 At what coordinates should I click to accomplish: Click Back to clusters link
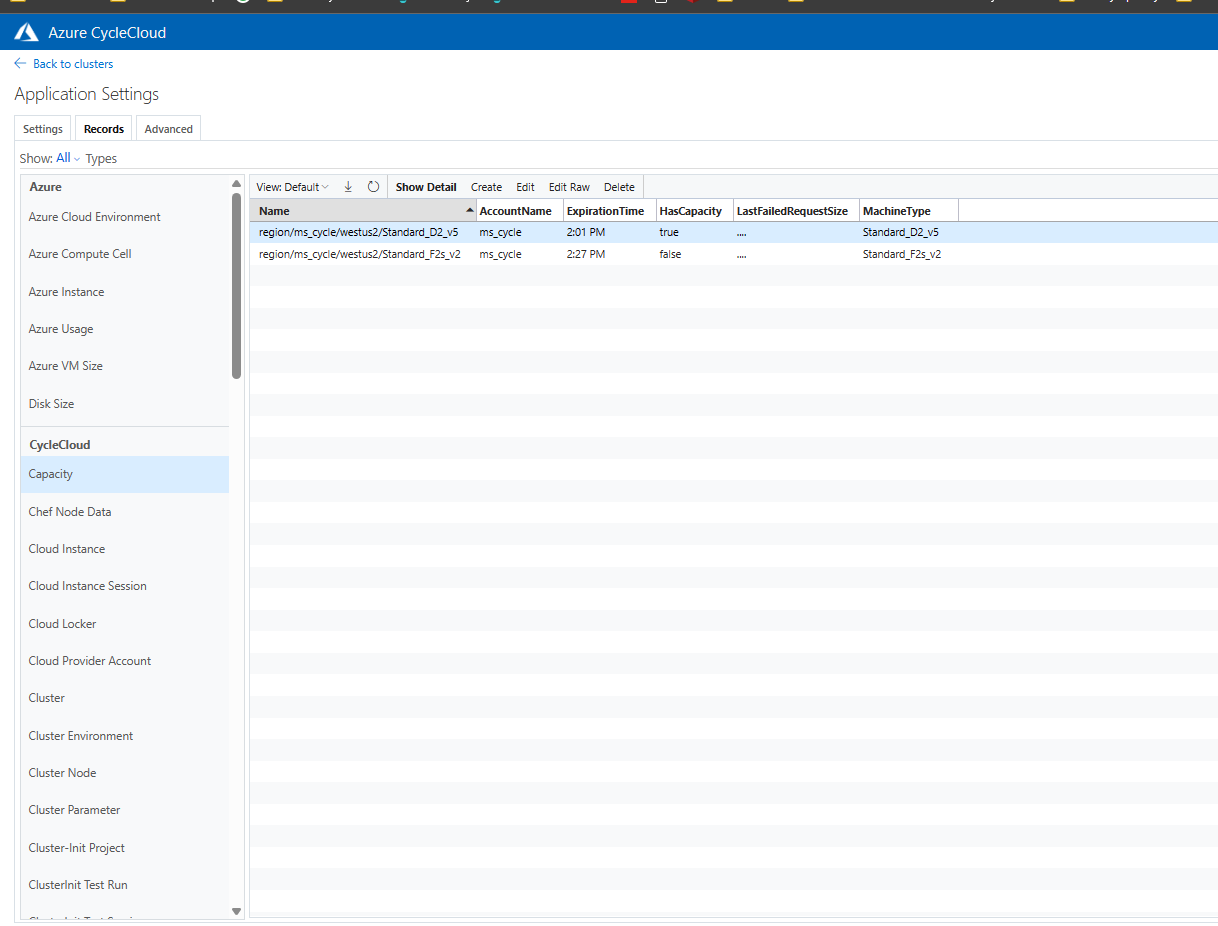pos(73,64)
